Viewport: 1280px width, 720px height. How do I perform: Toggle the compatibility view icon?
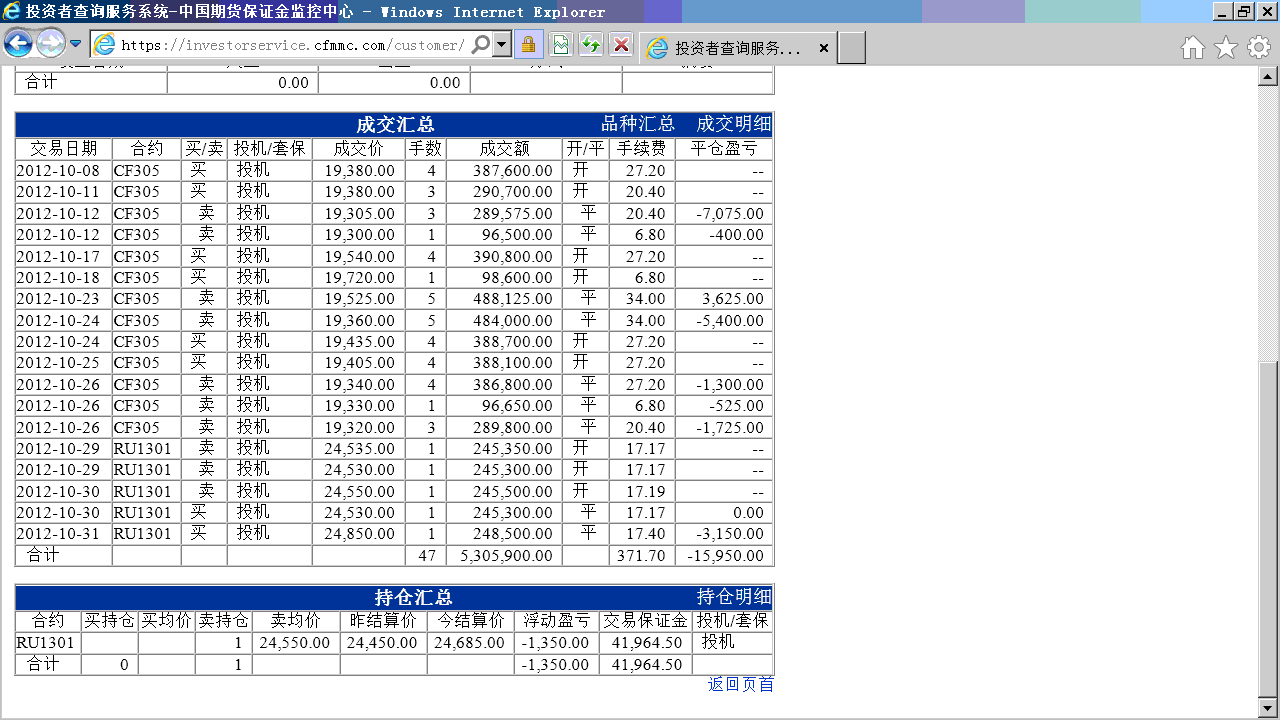point(561,45)
